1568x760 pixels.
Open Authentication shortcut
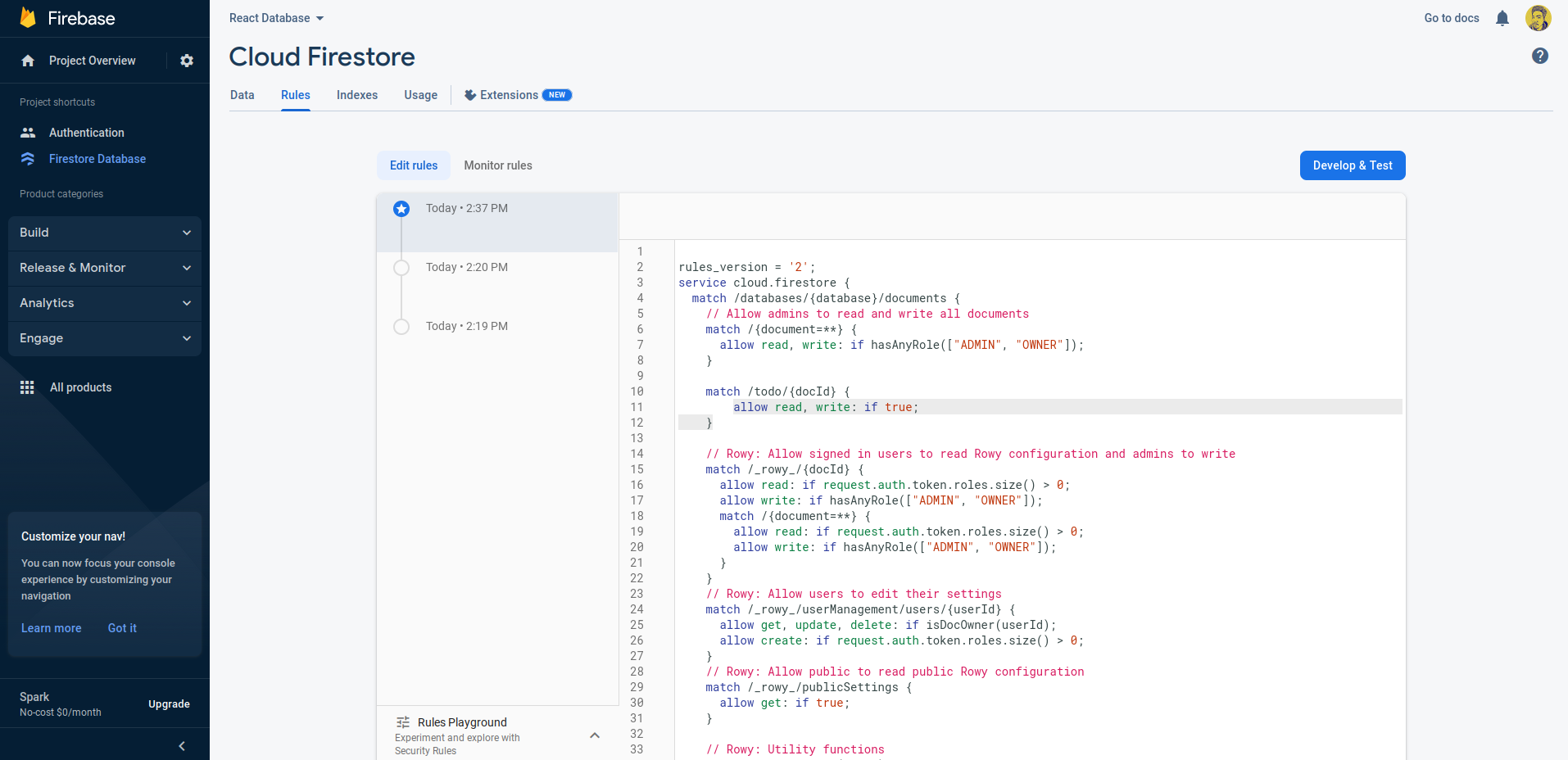(x=87, y=133)
